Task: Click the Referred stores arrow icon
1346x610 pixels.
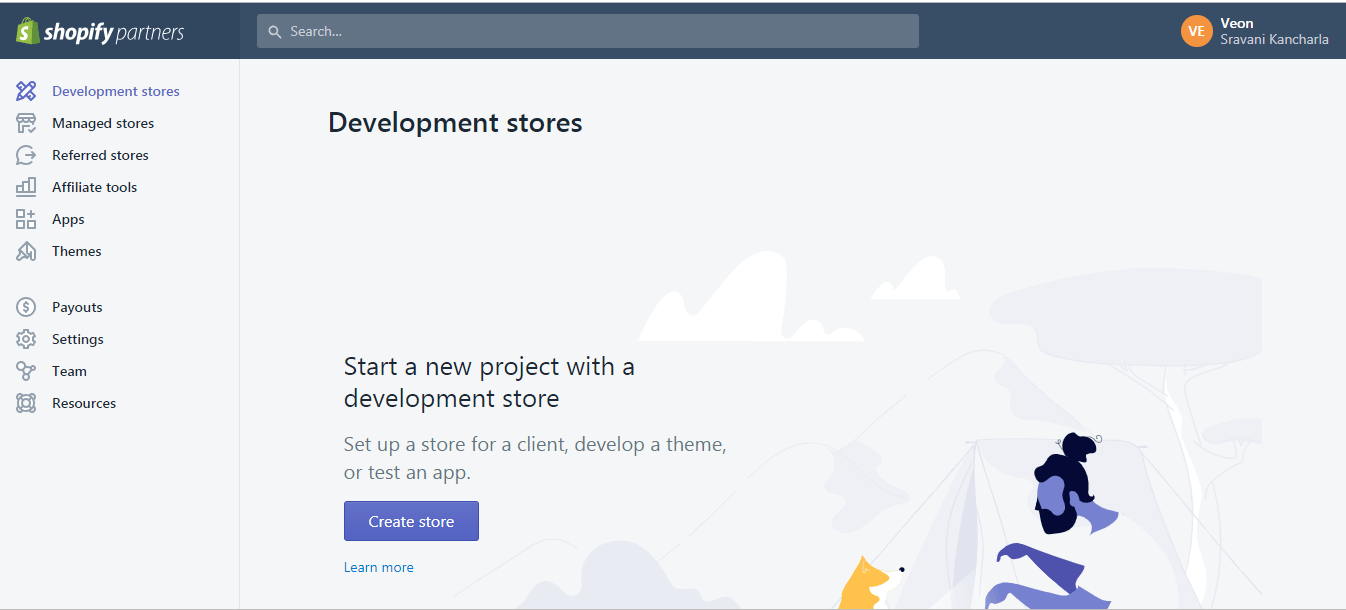Action: [26, 155]
